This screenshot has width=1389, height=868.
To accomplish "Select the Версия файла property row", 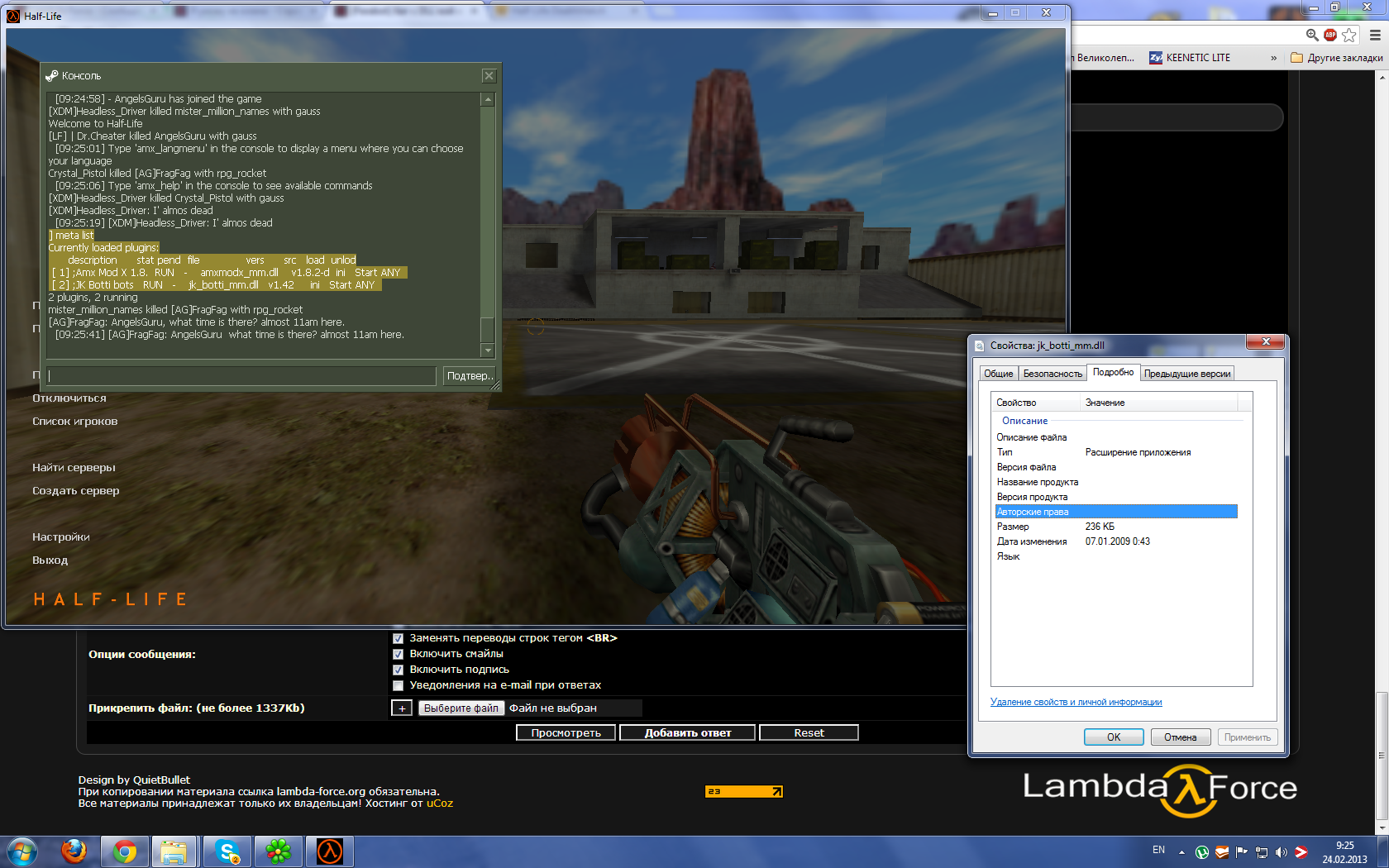I will click(1116, 467).
